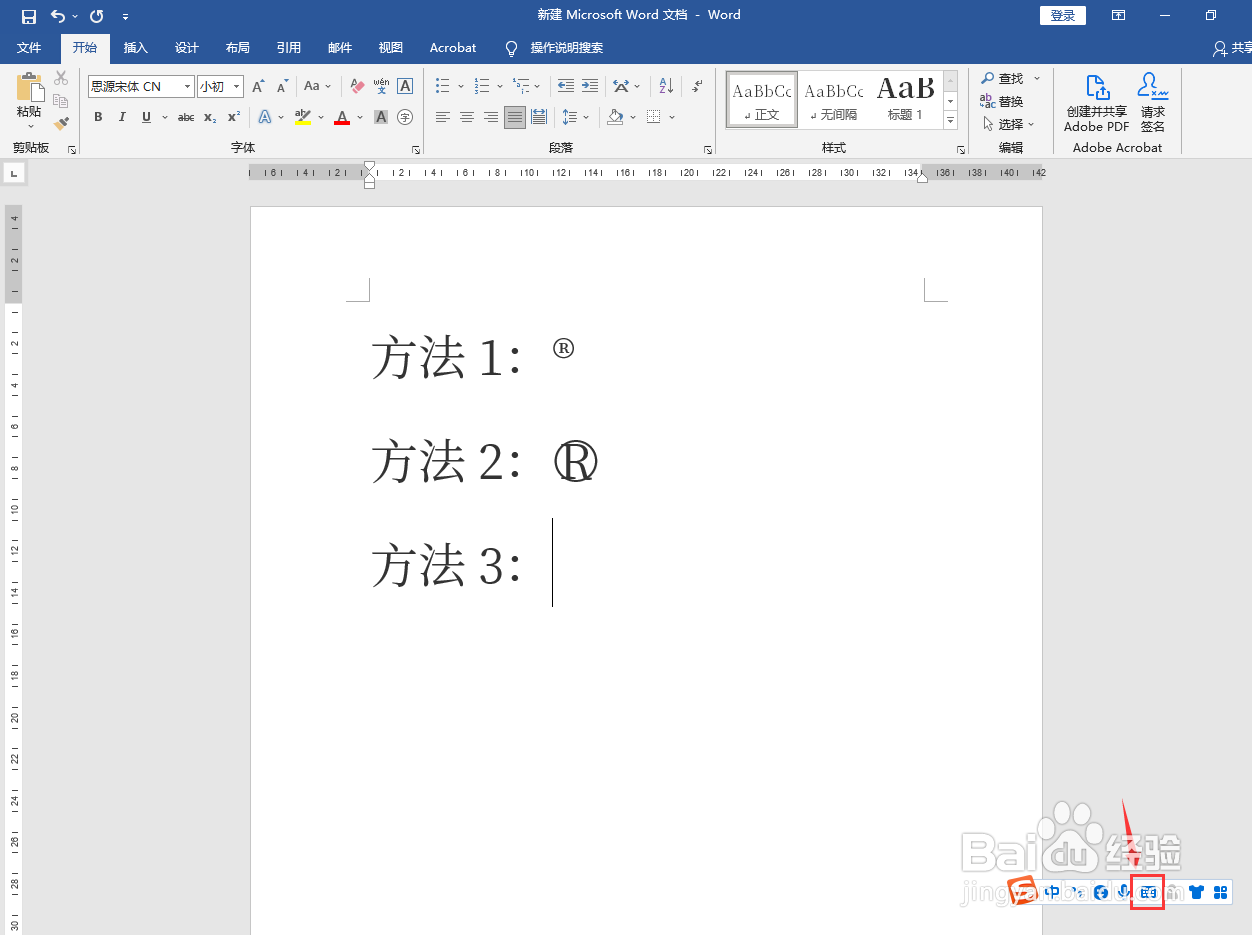Click the subscript icon
The height and width of the screenshot is (935, 1252).
[208, 117]
